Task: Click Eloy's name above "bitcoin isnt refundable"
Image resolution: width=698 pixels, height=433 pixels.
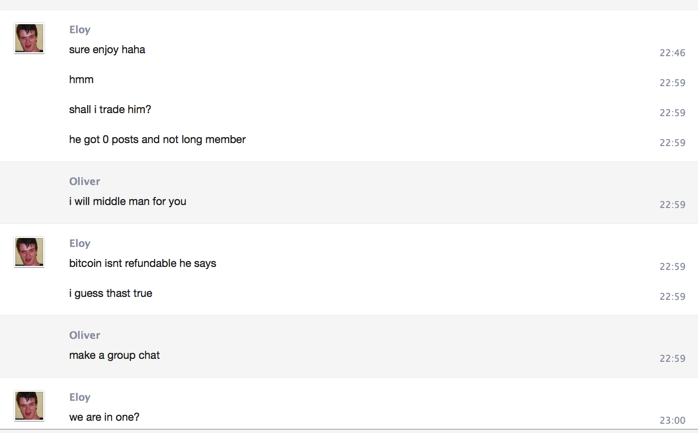Action: coord(80,244)
